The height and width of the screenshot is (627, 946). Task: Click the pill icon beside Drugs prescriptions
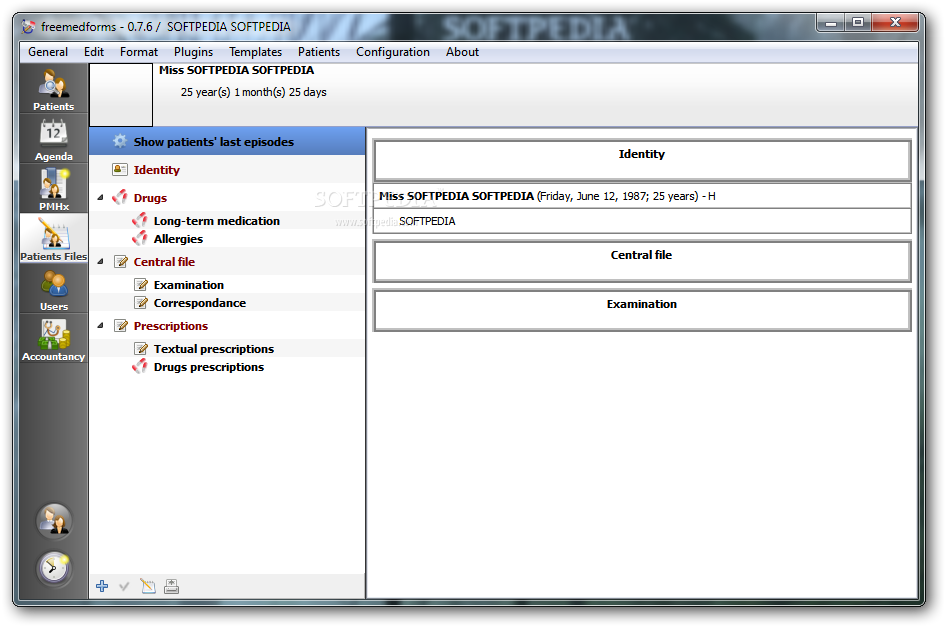(x=139, y=366)
